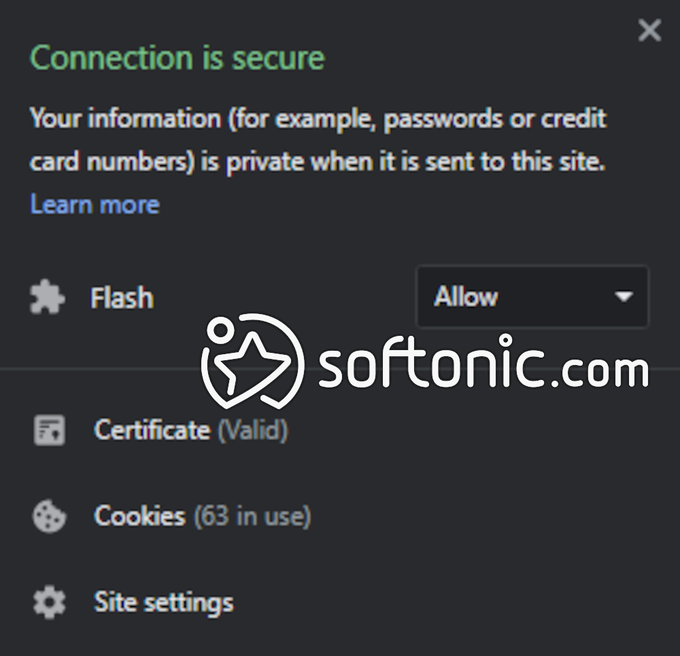
Task: Click the horizontal divider below Flash row
Action: [x=100, y=368]
